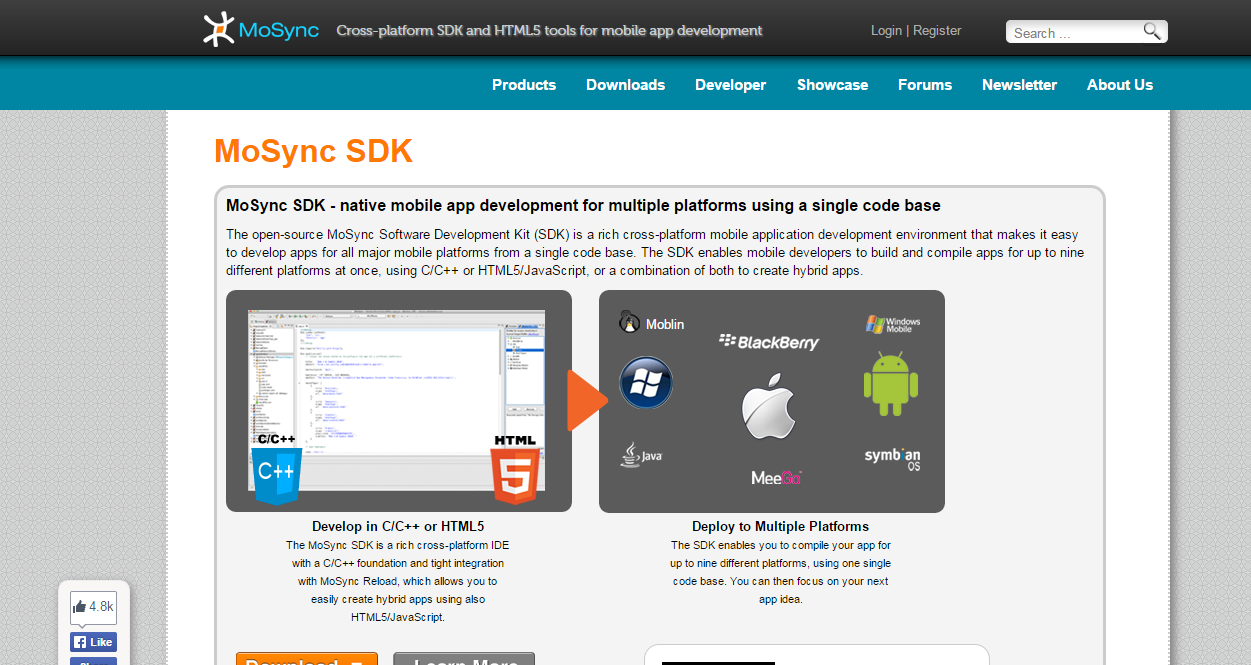Click the Apple logo

pyautogui.click(x=768, y=407)
